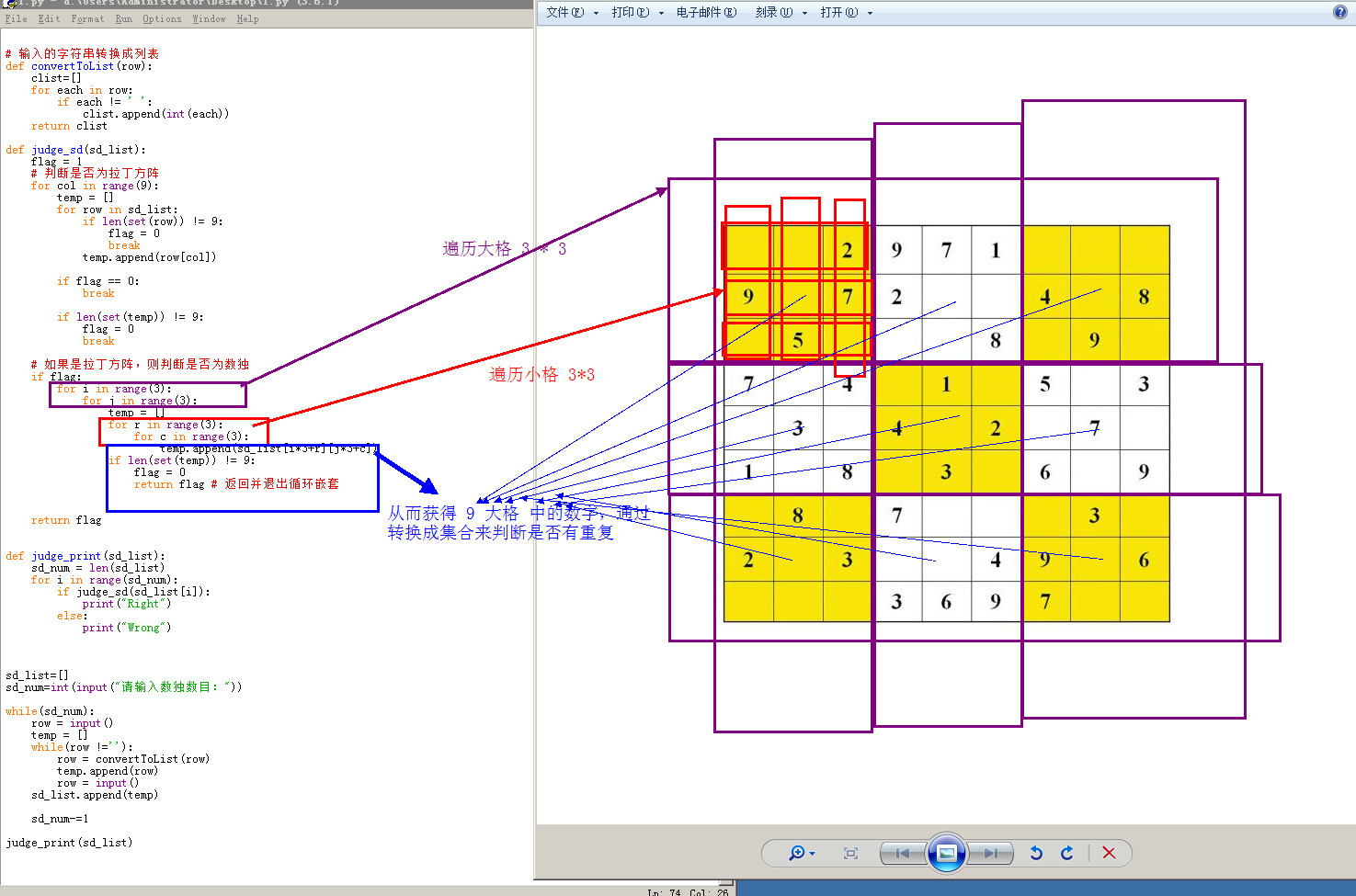Screen dimensions: 1356x896
Task: Click the Python IDLE icon in title bar
Action: (x=9, y=3)
